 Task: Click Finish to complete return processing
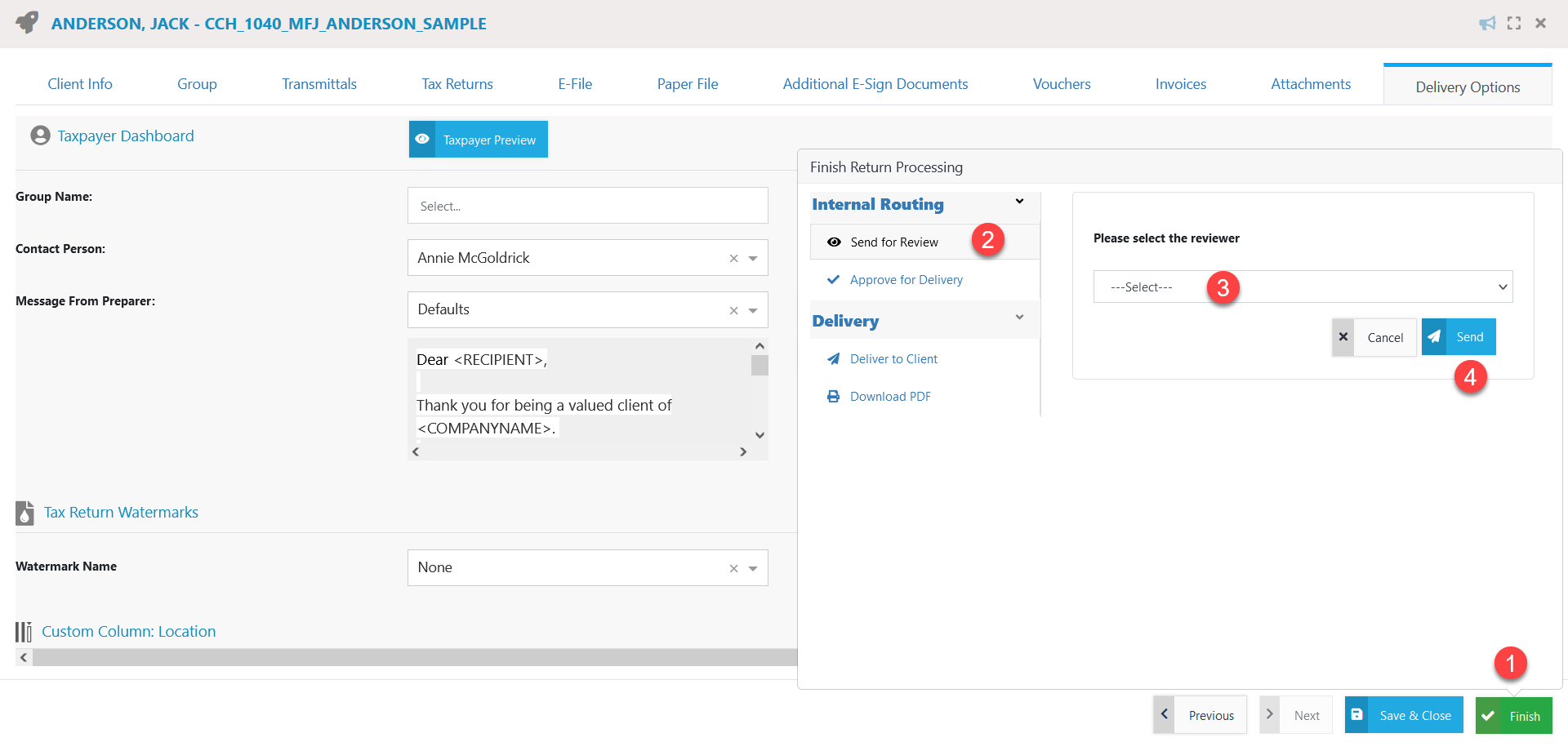click(1514, 715)
